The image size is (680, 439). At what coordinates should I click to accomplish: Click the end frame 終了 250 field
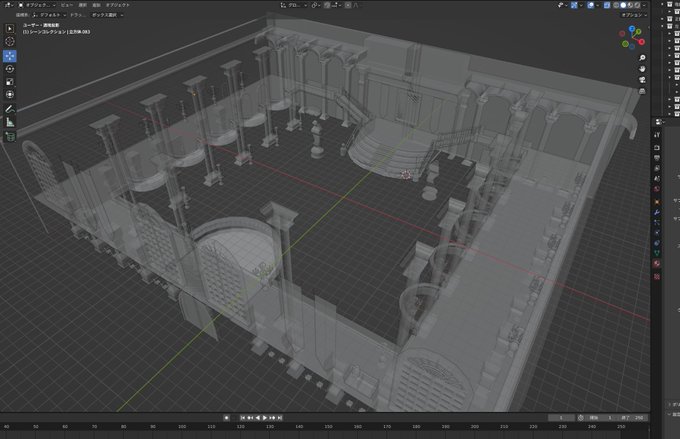[x=632, y=417]
